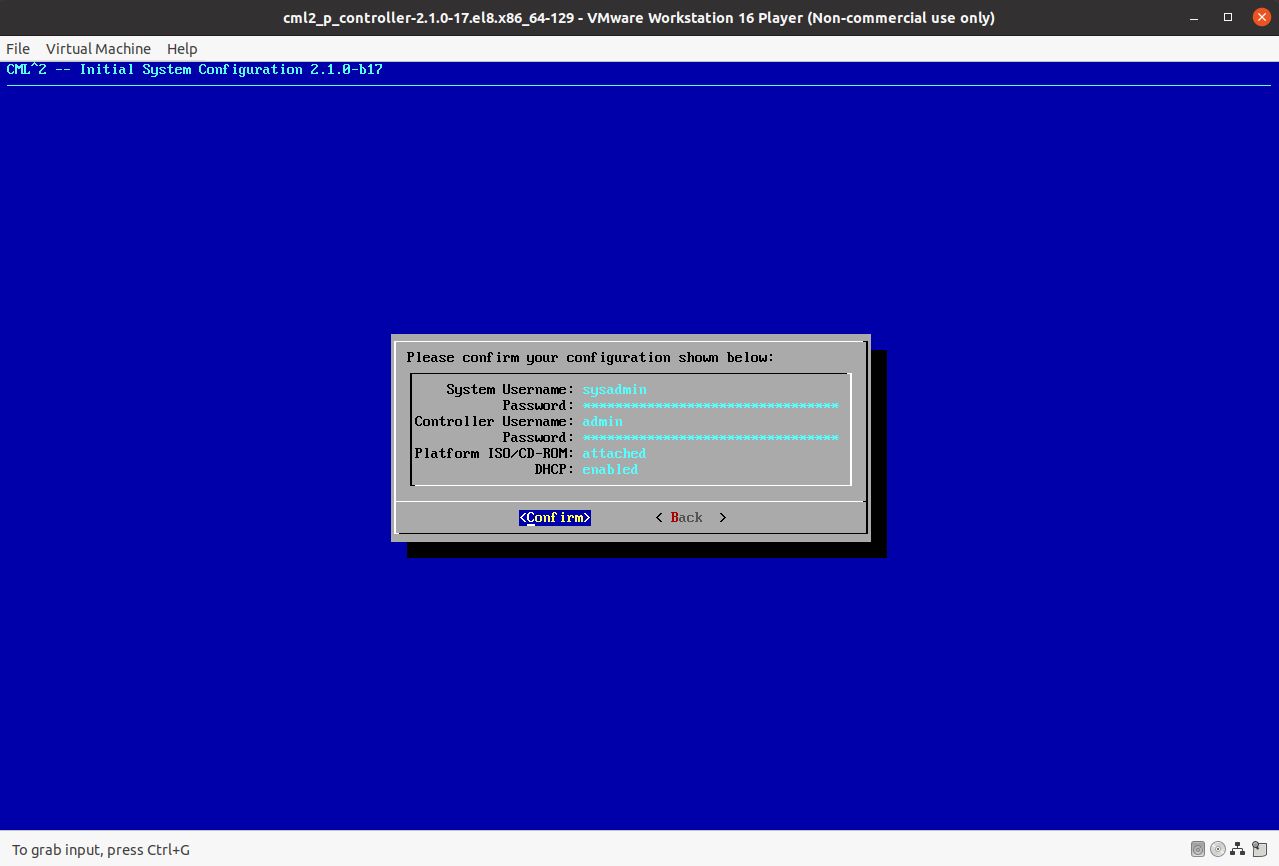This screenshot has height=866, width=1279.
Task: Click the CML^2 Initial System Configuration banner
Action: [195, 69]
